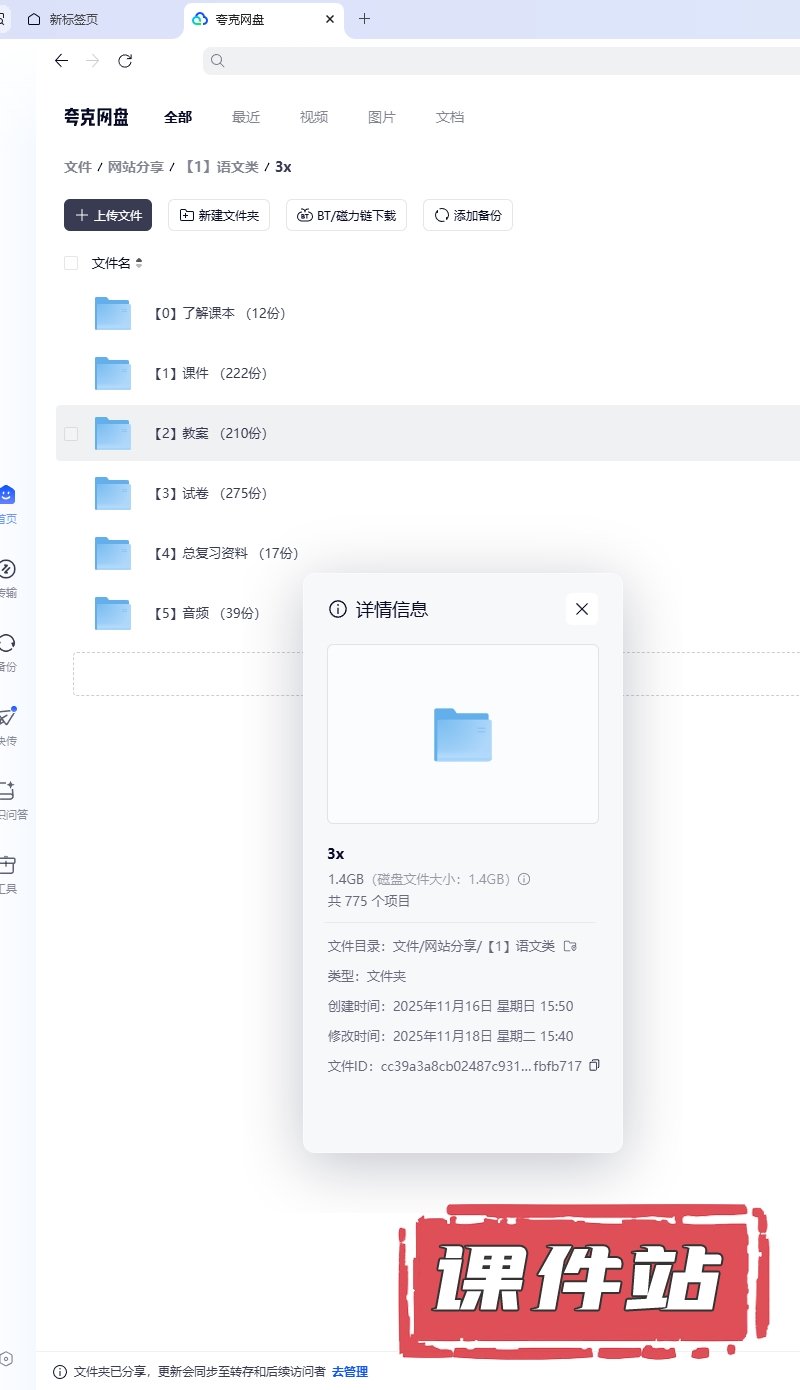Open the 备份 (backup) sidebar icon
Screen dimensions: 800x1390
pyautogui.click(x=7, y=644)
